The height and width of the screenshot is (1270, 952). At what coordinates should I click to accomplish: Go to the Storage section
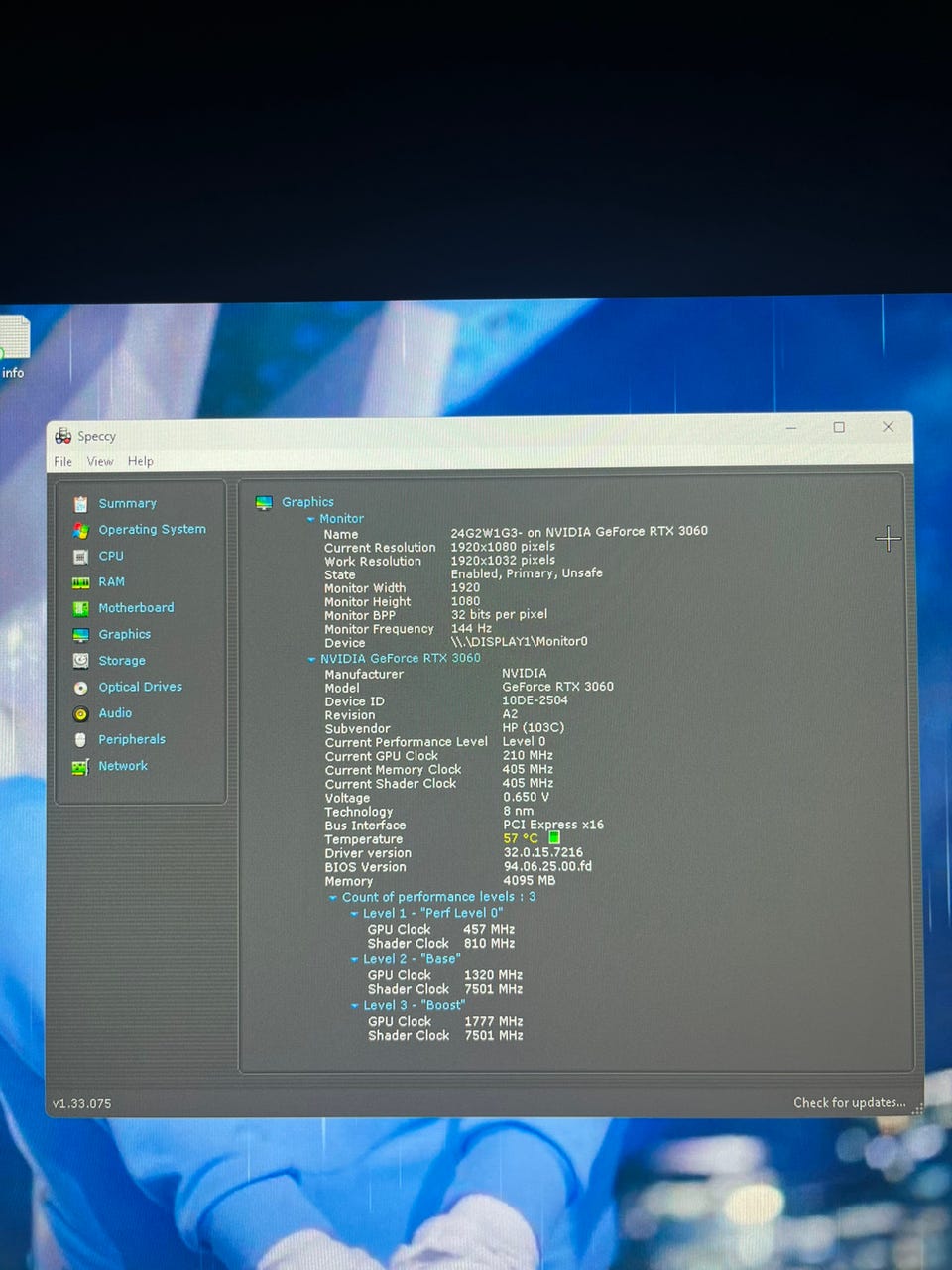[x=122, y=661]
